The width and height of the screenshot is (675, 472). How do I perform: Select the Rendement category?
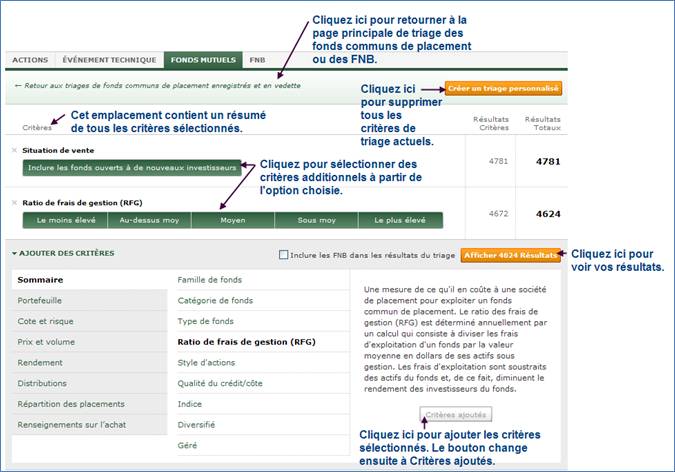pyautogui.click(x=90, y=363)
